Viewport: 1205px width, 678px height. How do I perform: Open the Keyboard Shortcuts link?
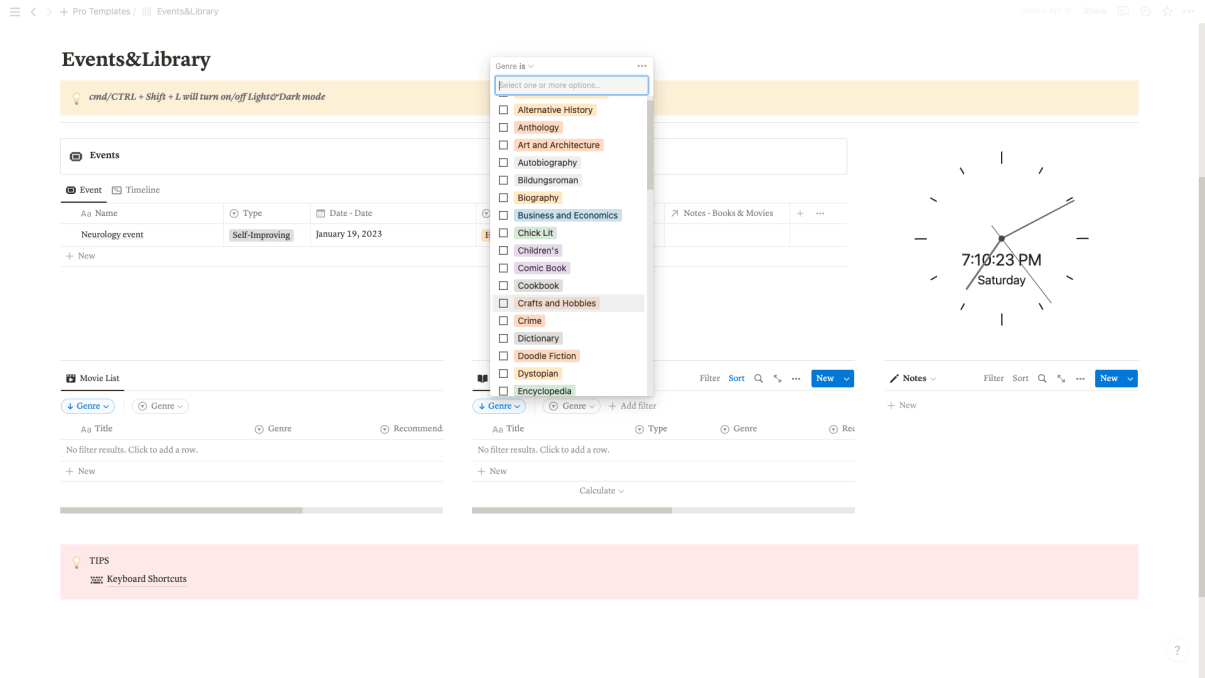146,579
